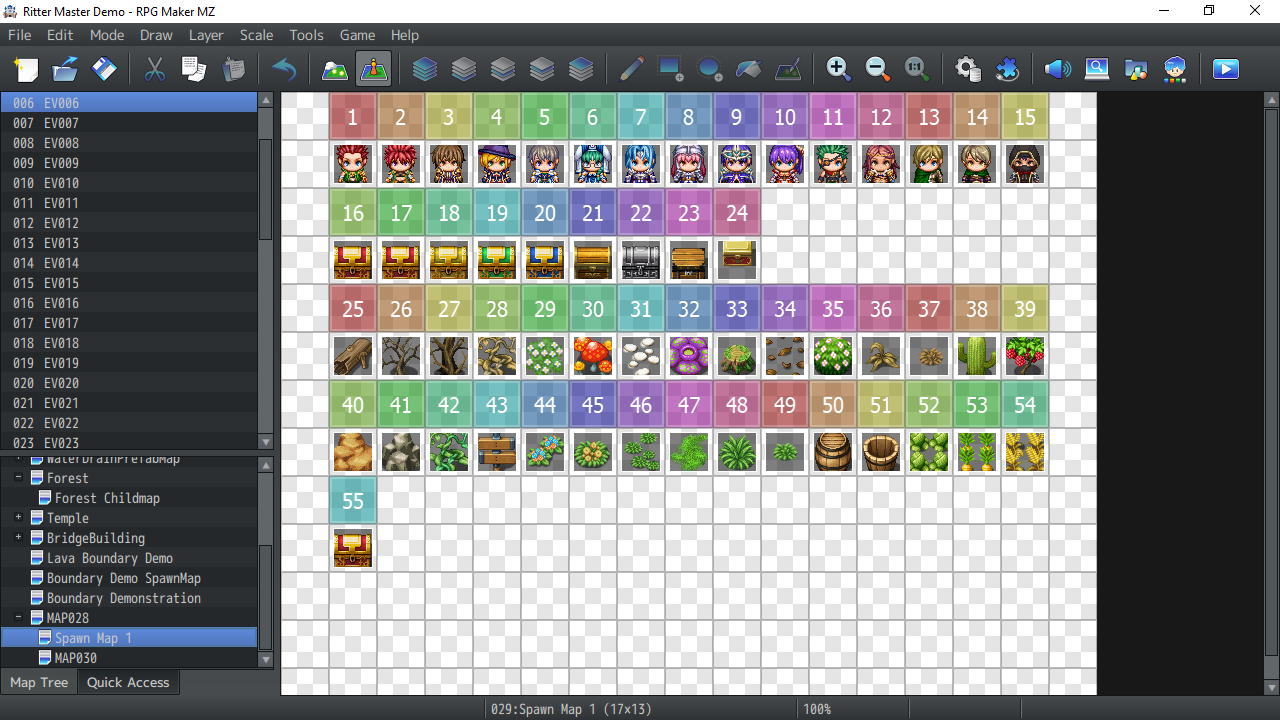
Task: Open the Plugin Manager puzzle icon
Action: [1006, 69]
